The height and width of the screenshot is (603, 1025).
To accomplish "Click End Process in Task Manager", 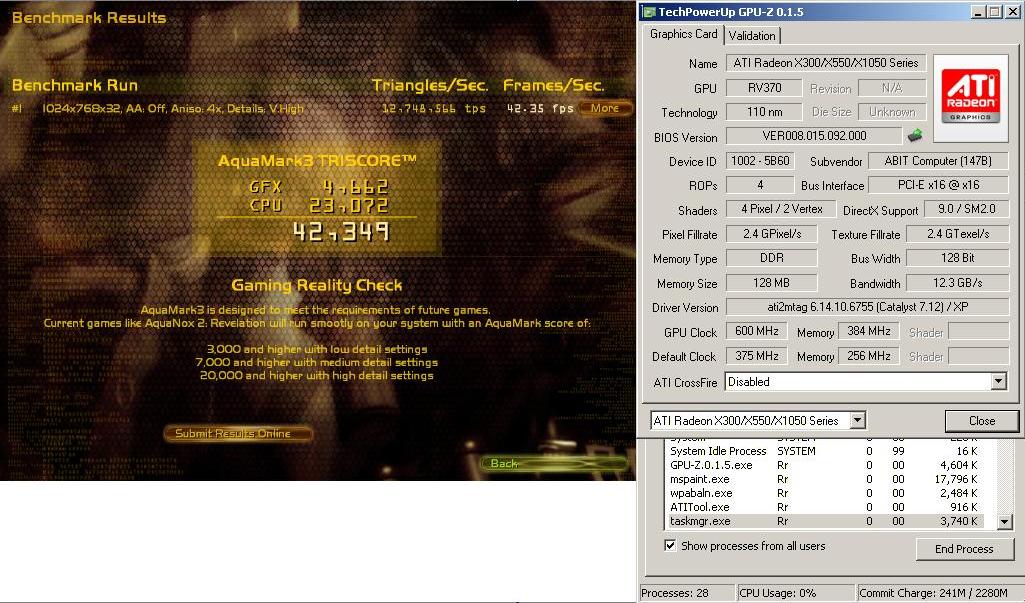I will click(x=964, y=549).
